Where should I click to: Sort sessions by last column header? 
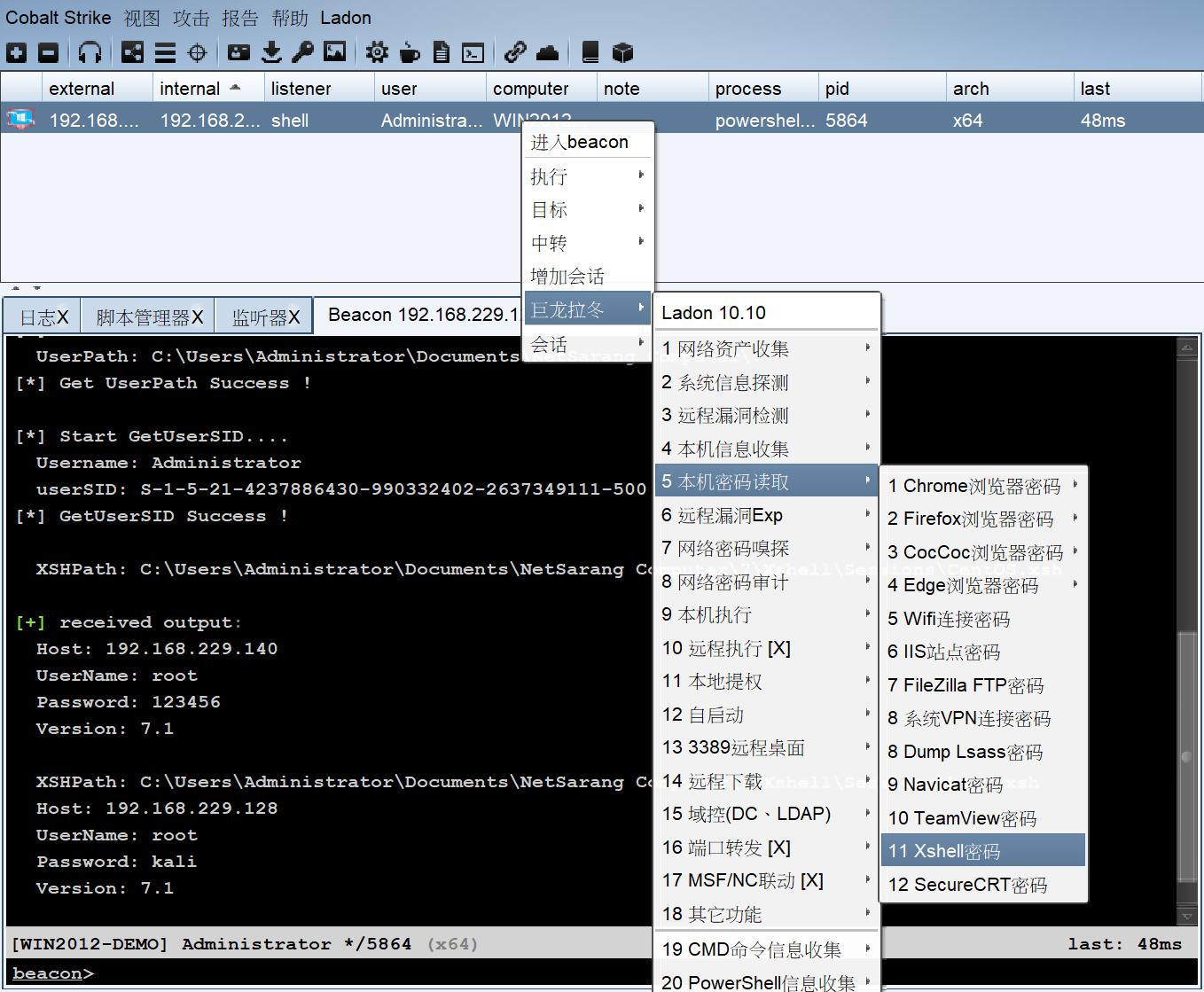pos(1138,89)
